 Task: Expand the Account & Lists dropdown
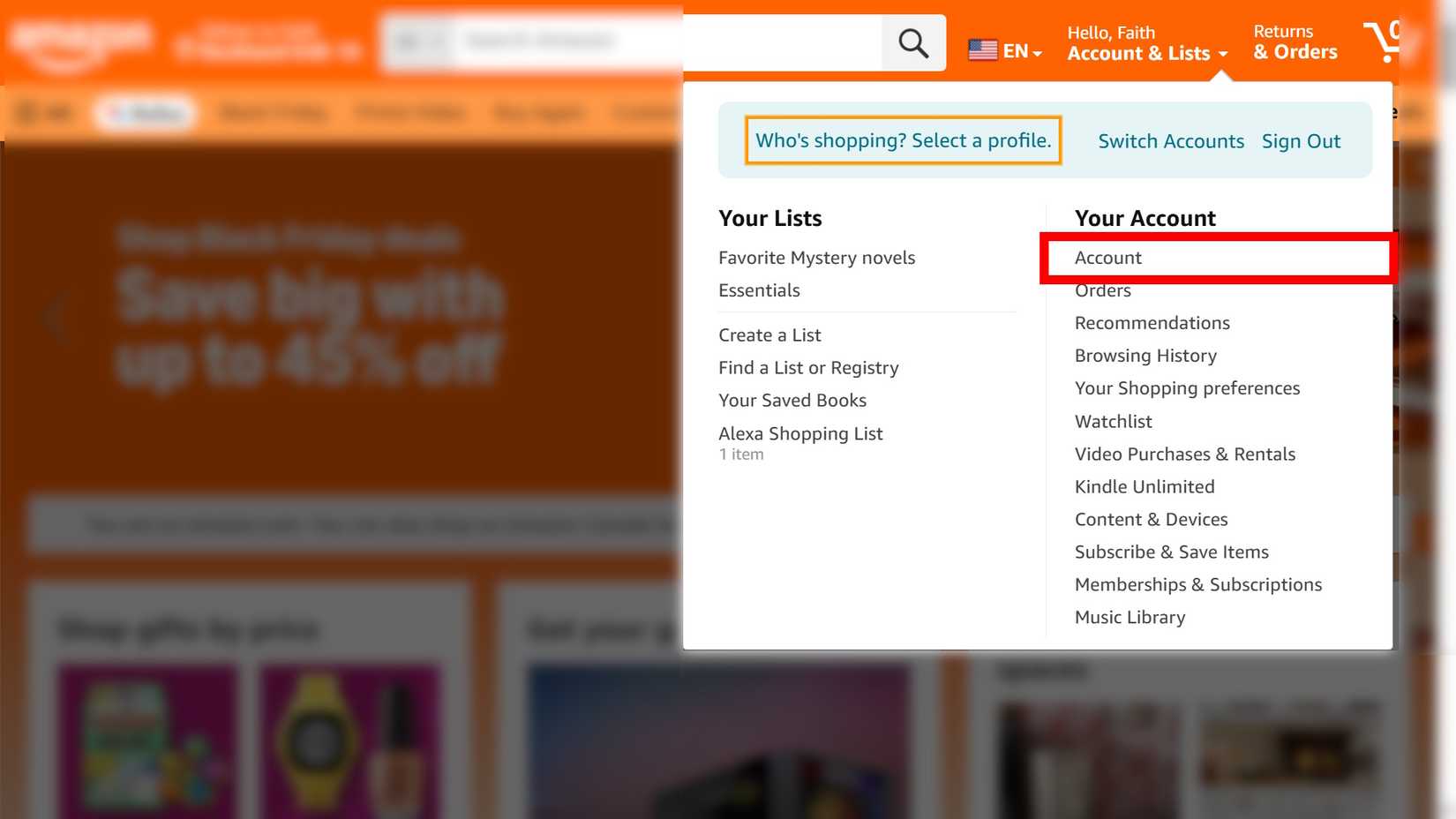coord(1138,53)
